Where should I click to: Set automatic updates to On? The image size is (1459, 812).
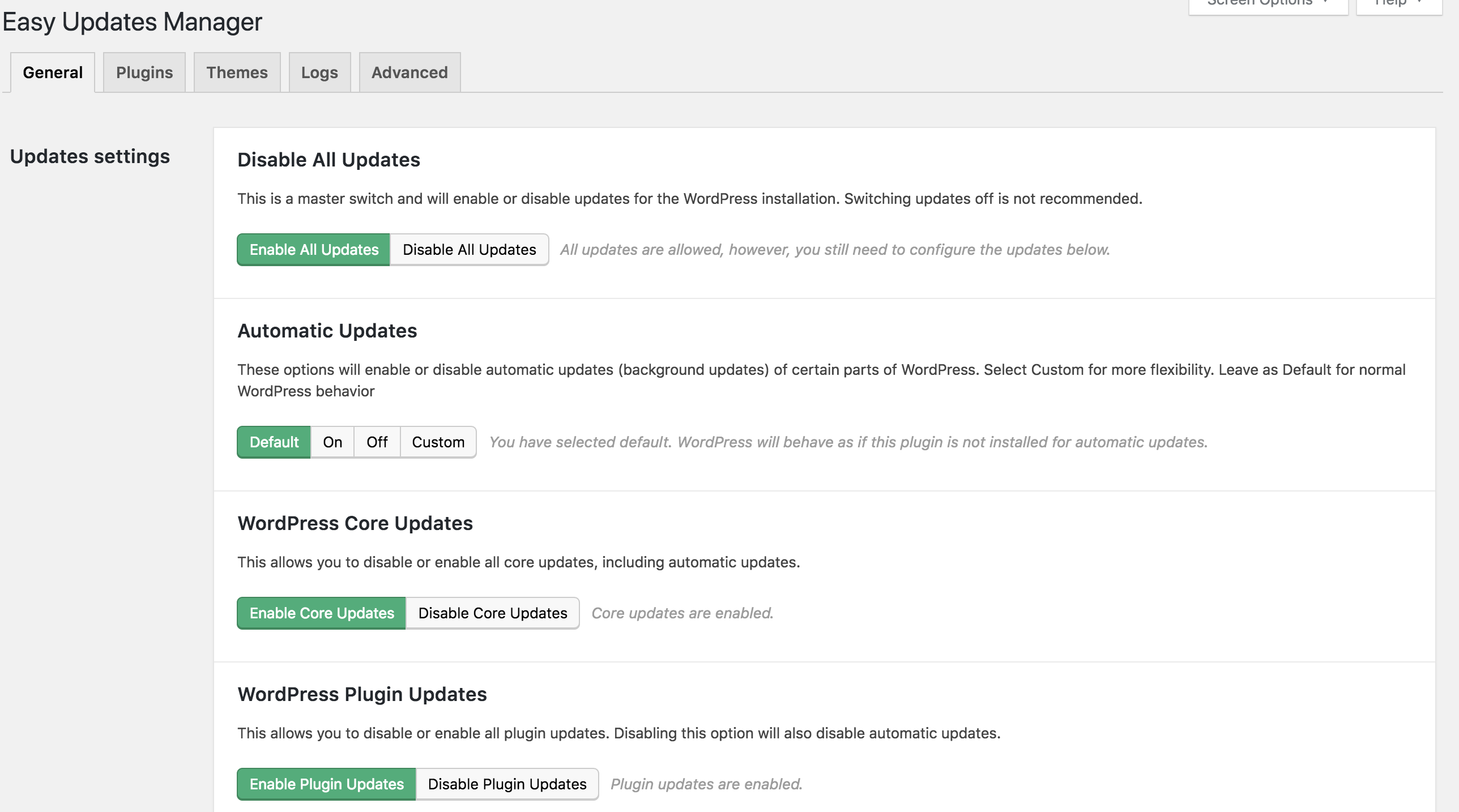pyautogui.click(x=332, y=442)
